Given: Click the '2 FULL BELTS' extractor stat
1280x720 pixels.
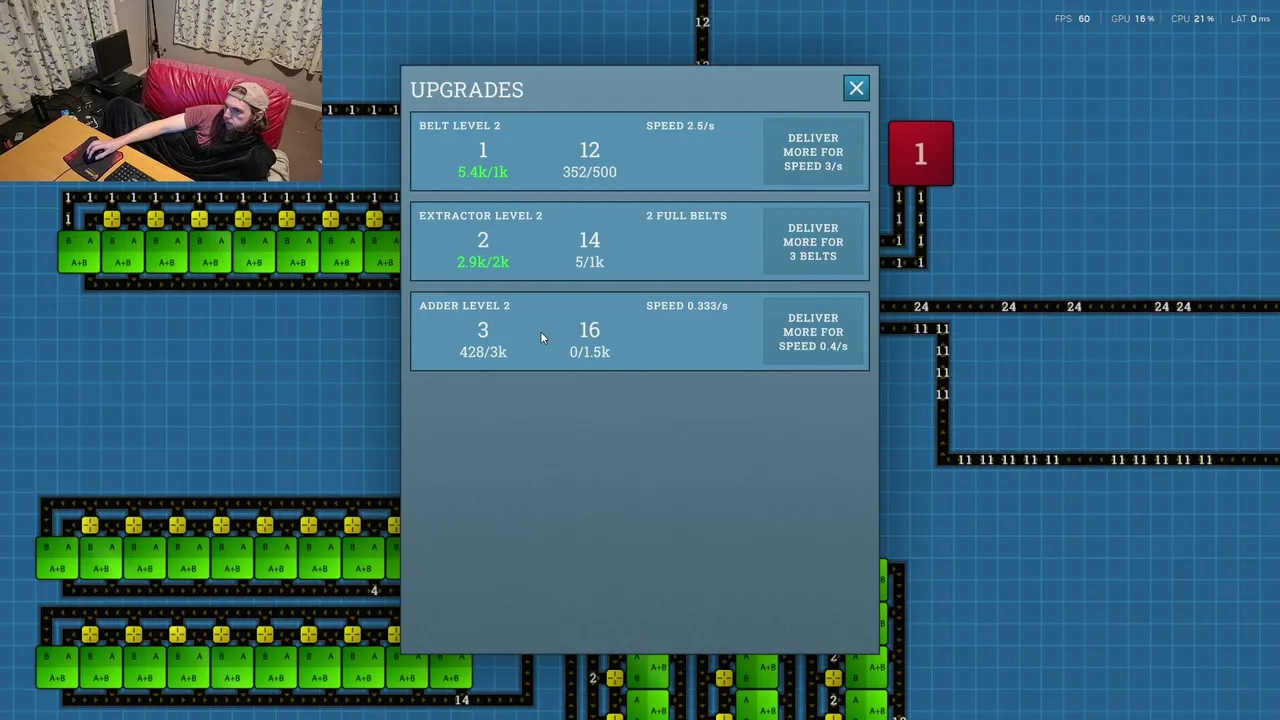Looking at the screenshot, I should coord(686,216).
